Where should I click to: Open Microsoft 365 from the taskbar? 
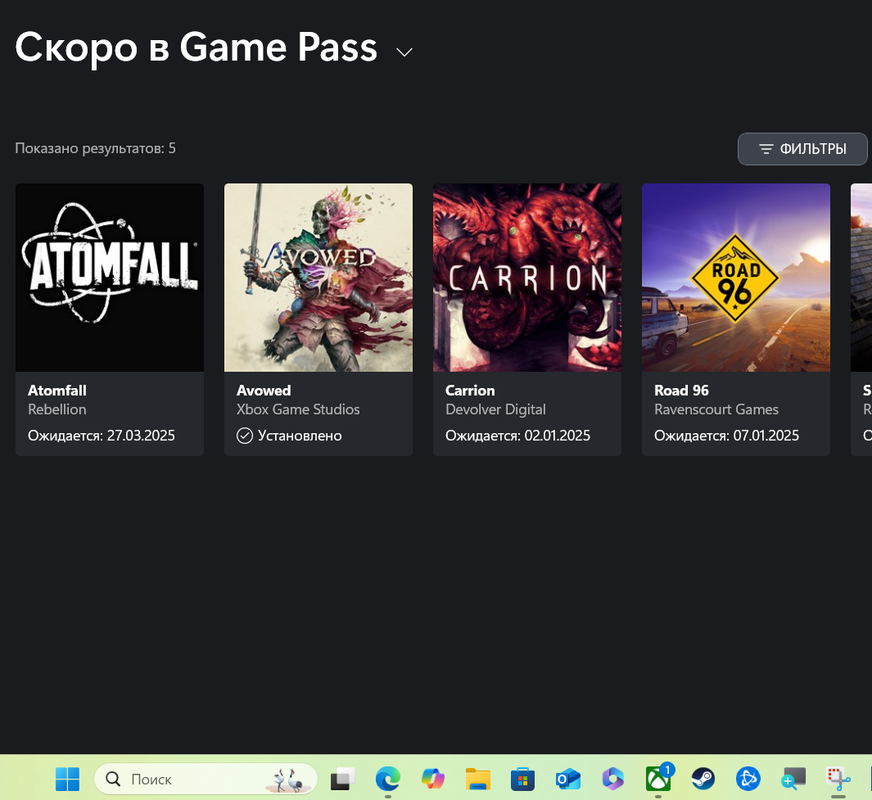pyautogui.click(x=613, y=779)
